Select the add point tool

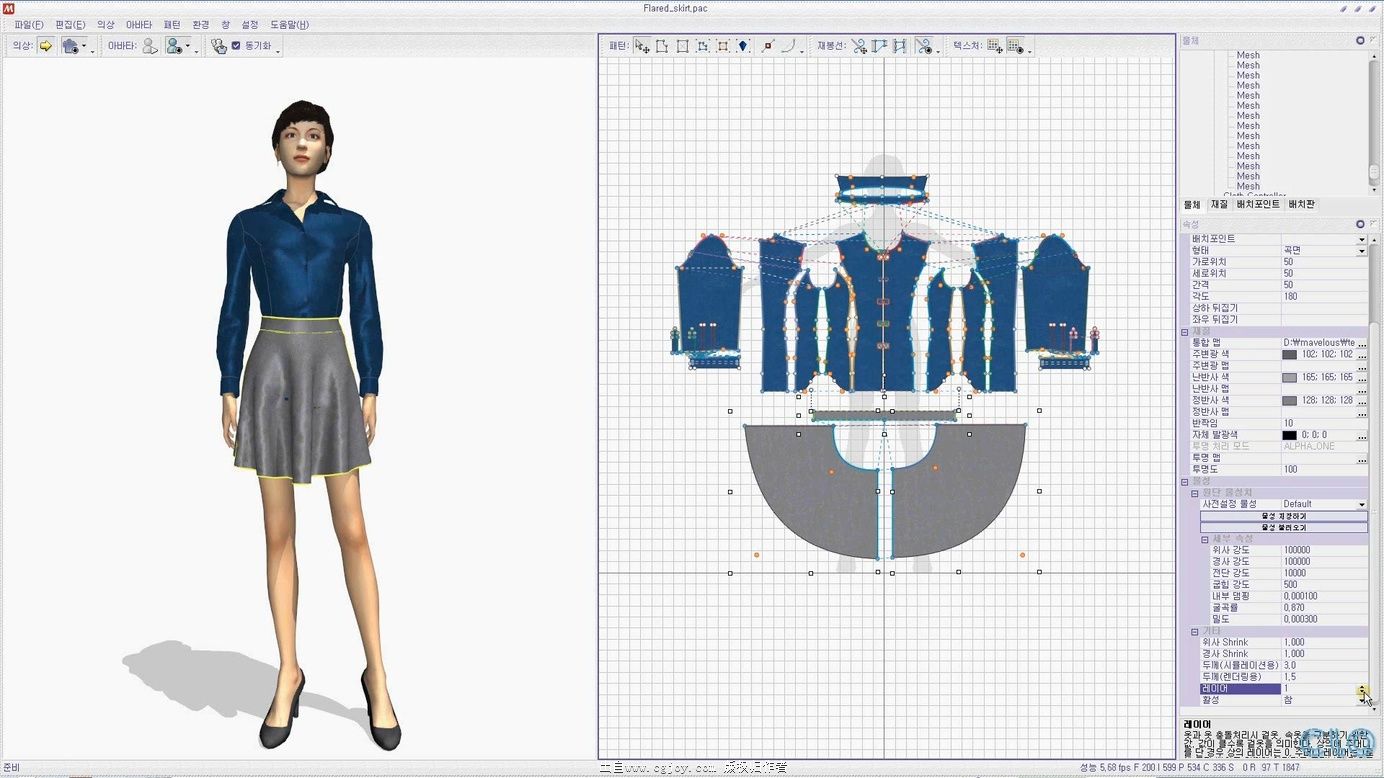point(768,45)
